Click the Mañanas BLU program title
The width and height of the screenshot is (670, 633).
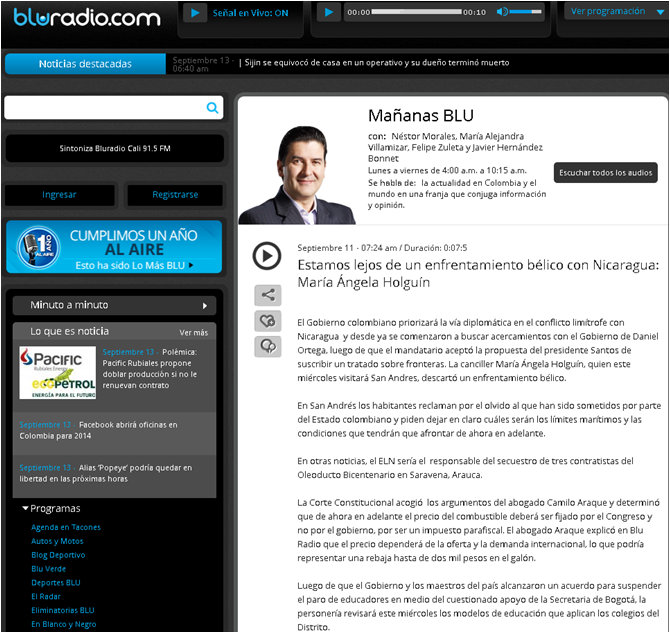[x=421, y=116]
